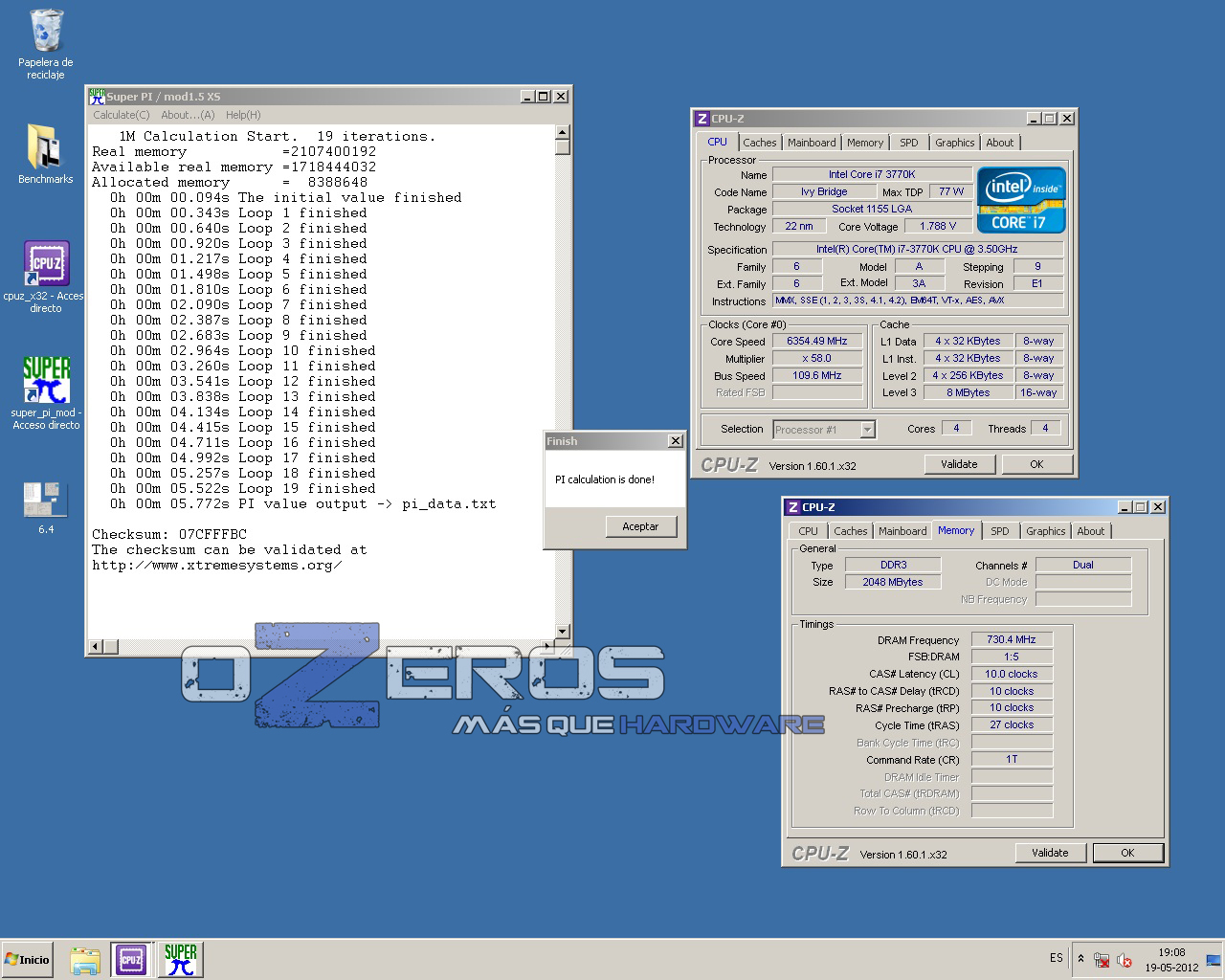Viewport: 1225px width, 980px height.
Task: Open the 6.4 desktop file icon
Action: pos(46,507)
